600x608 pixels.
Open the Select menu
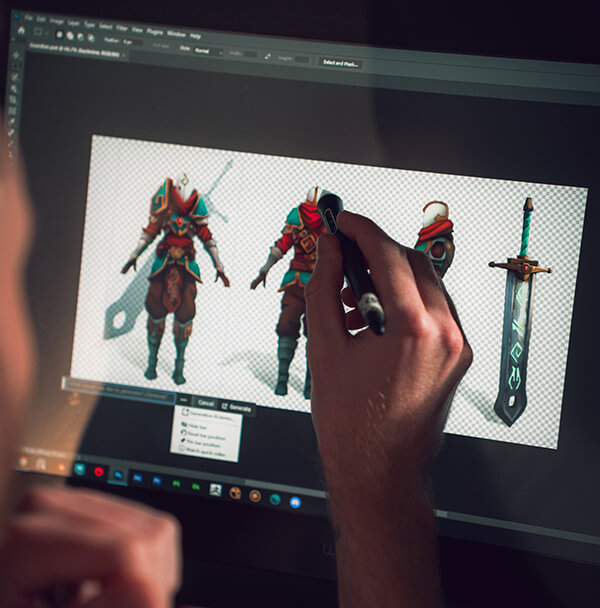[x=105, y=27]
